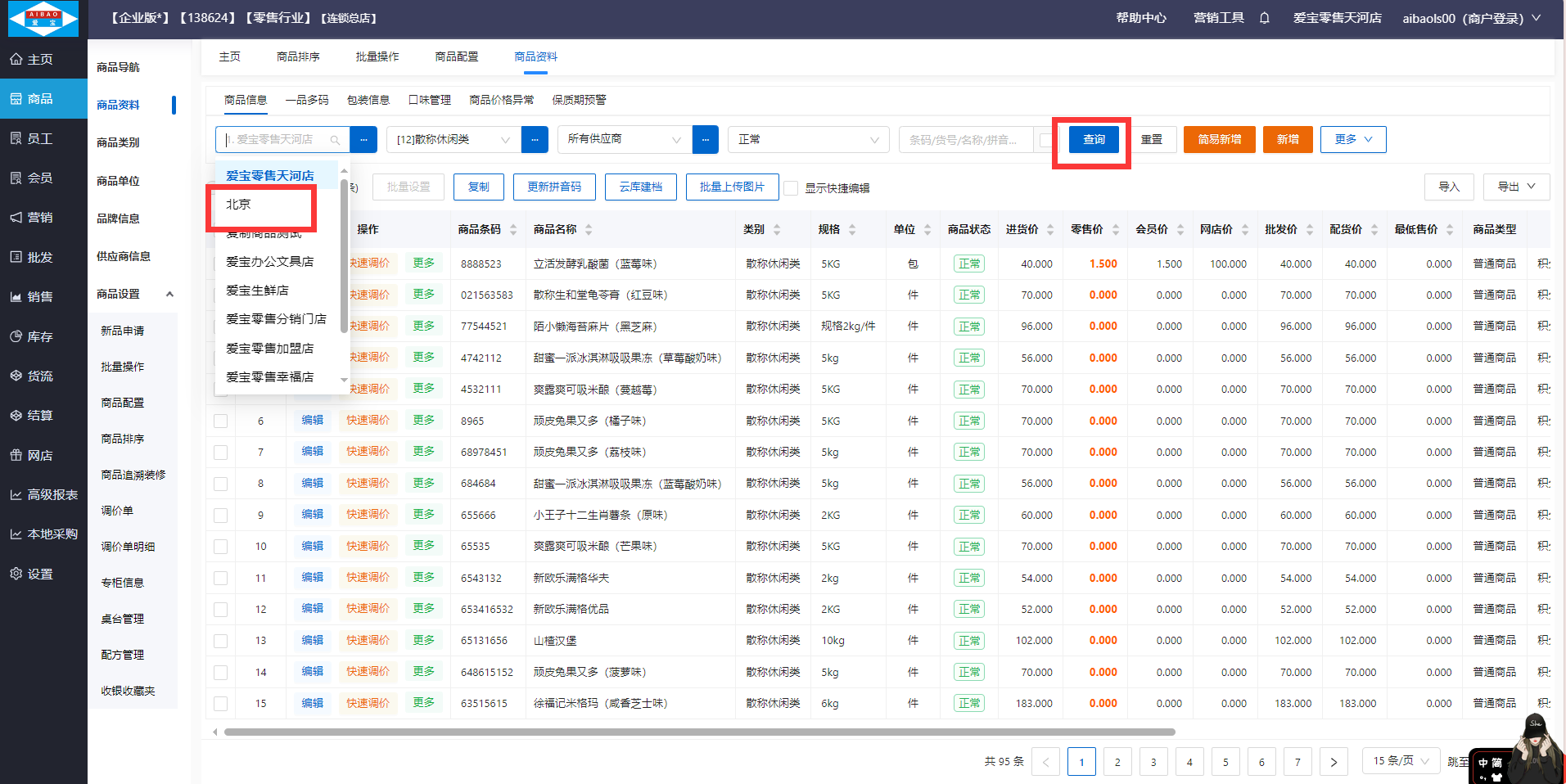Click ellipsis button beside category selector
This screenshot has width=1566, height=784.
[x=535, y=139]
